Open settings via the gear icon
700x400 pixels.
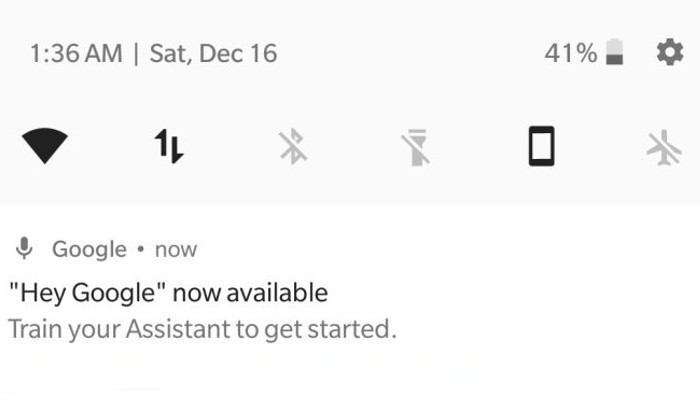click(x=669, y=53)
